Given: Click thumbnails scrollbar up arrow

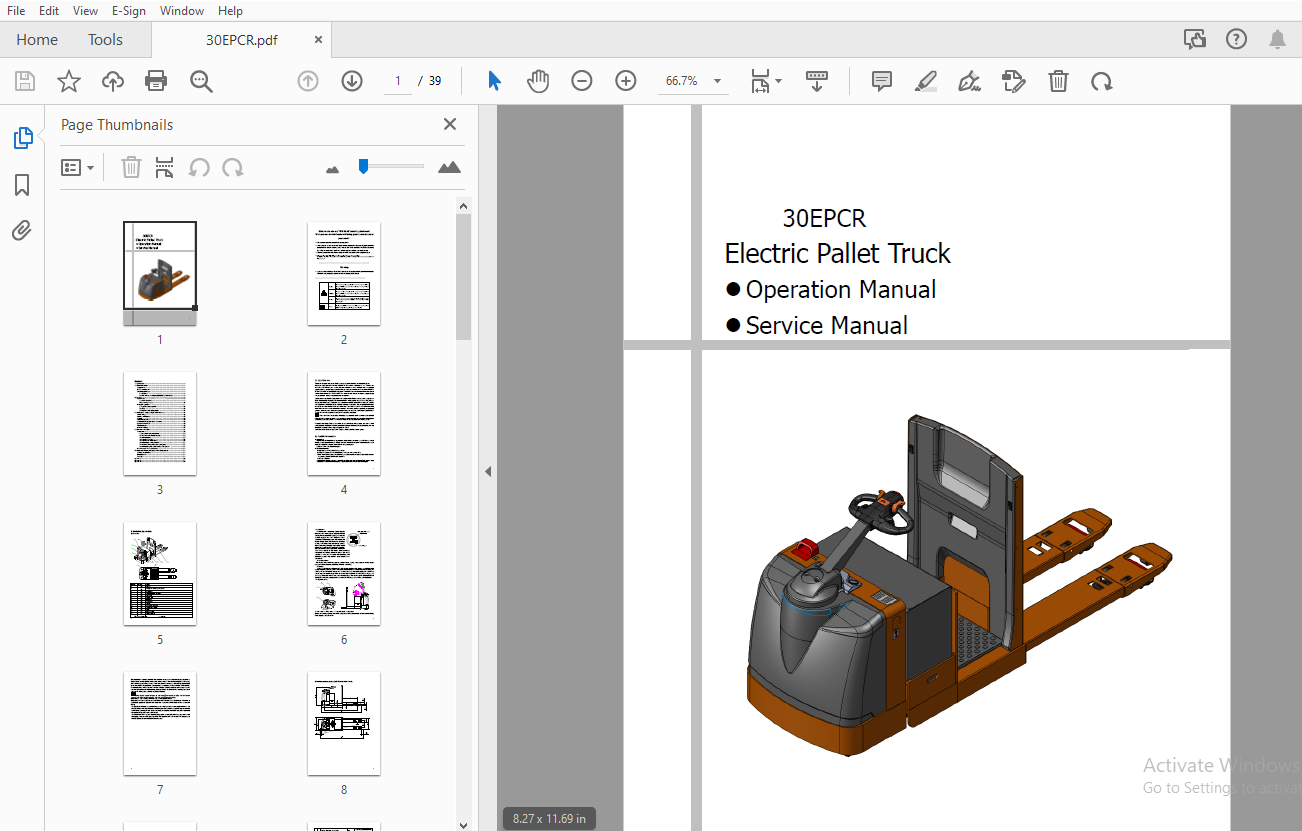Looking at the screenshot, I should pyautogui.click(x=463, y=206).
